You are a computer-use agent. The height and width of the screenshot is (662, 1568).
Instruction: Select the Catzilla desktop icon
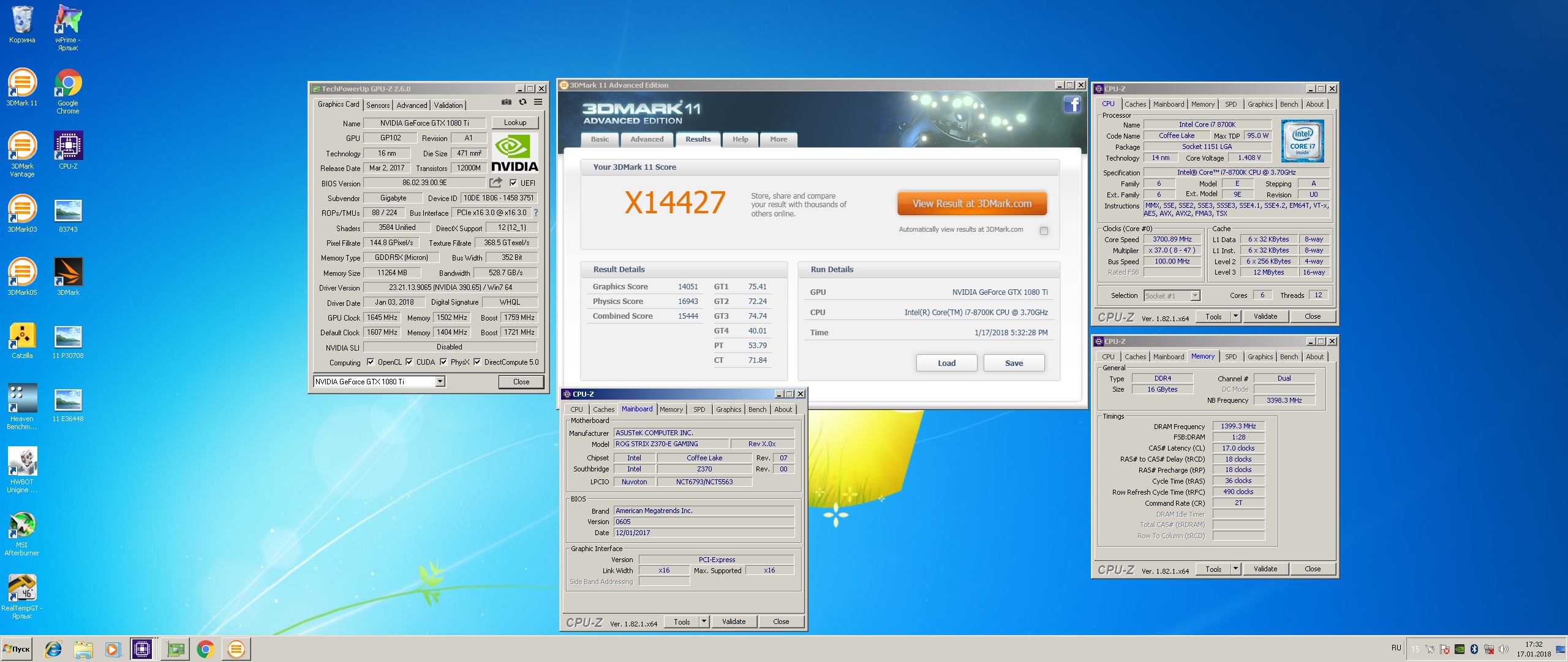click(22, 340)
